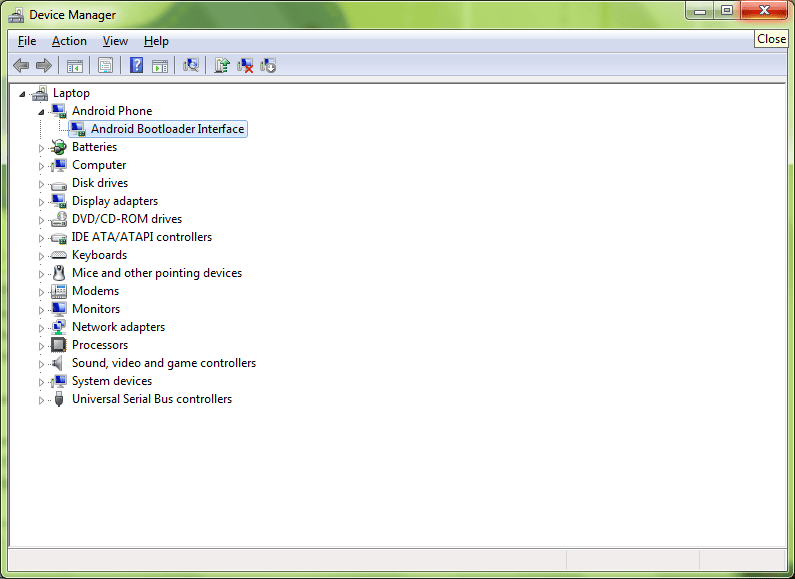The image size is (795, 579).
Task: Expand the Monitors node
Action: pos(41,310)
